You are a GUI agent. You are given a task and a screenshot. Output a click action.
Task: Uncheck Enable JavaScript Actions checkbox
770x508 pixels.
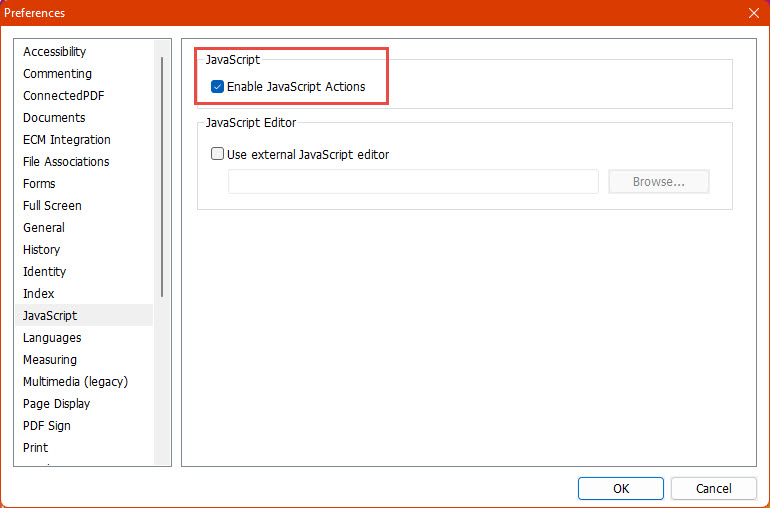coord(217,87)
